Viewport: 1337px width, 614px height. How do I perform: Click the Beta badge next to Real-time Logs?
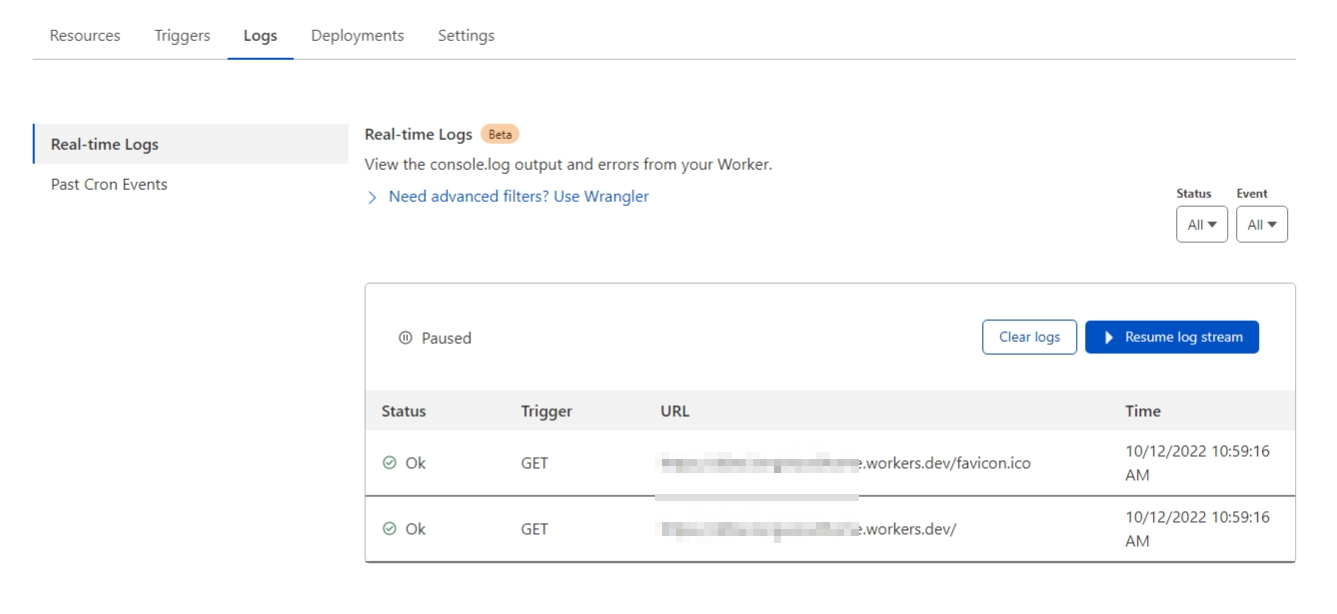(500, 133)
